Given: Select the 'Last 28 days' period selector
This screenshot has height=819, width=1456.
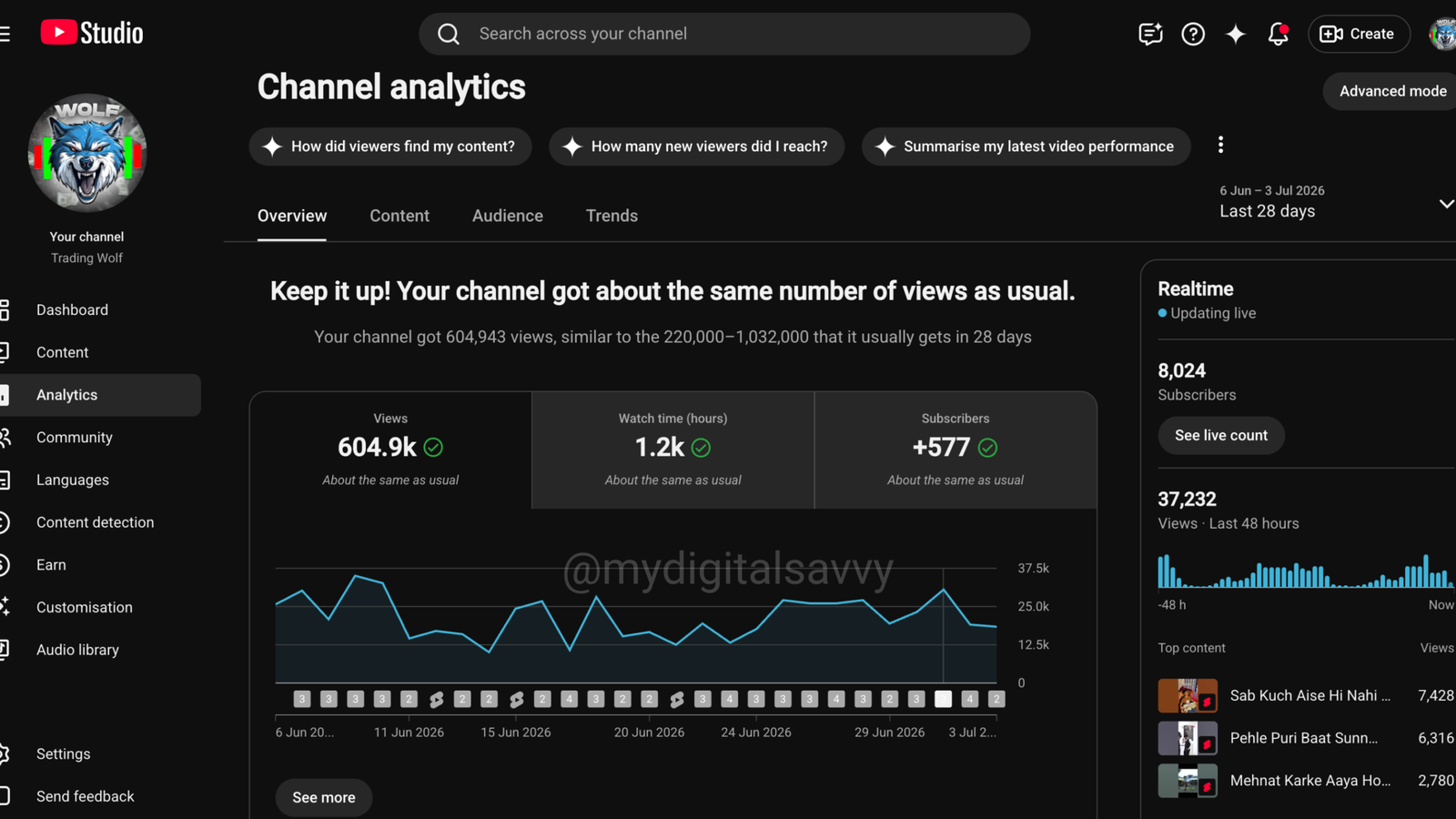Looking at the screenshot, I should [x=1267, y=211].
